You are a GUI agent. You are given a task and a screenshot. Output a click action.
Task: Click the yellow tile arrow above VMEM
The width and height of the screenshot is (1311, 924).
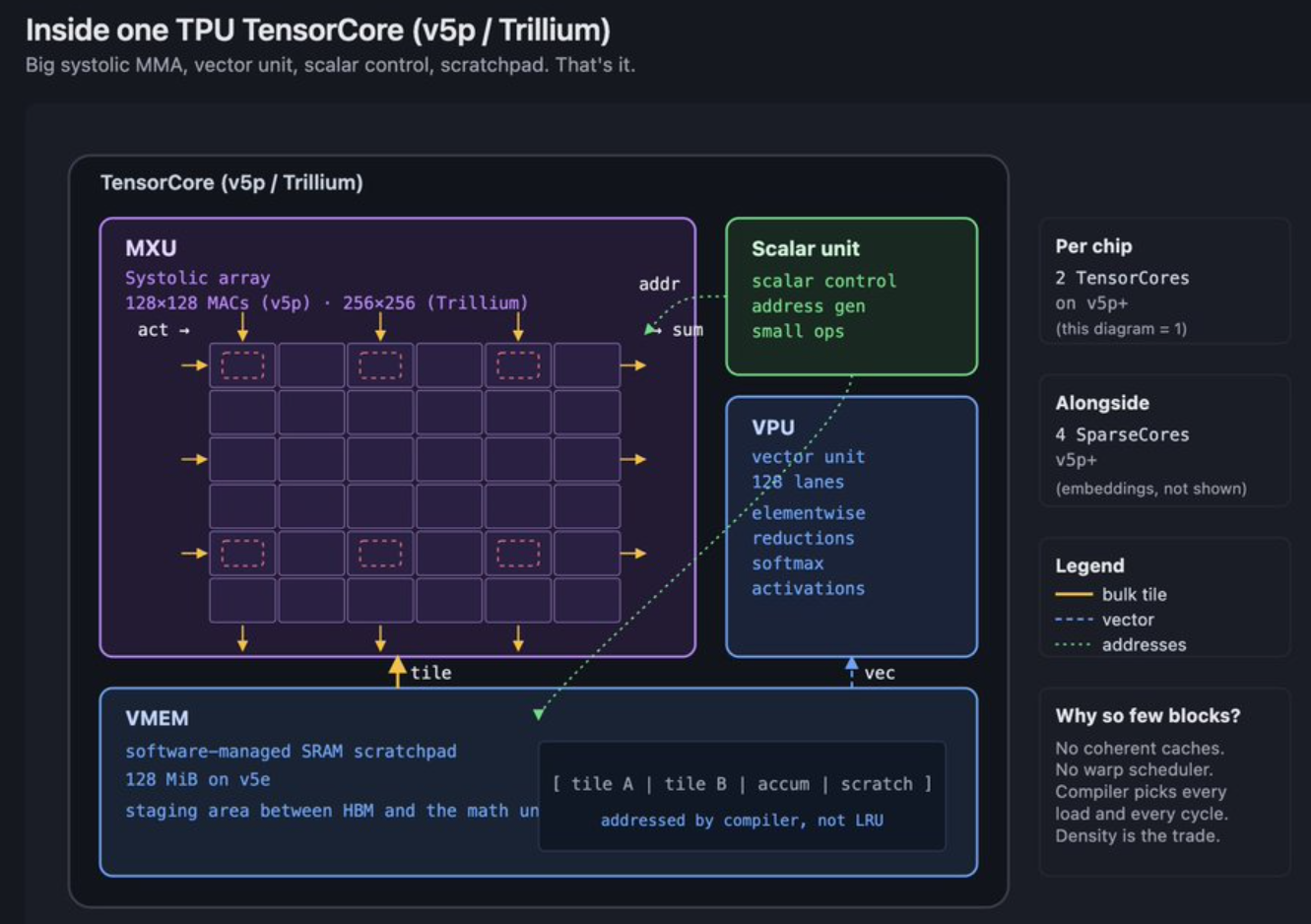398,671
